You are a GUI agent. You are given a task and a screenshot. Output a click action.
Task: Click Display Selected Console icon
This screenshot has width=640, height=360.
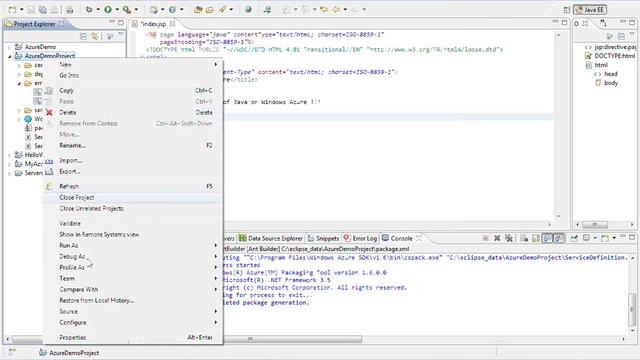[586, 238]
